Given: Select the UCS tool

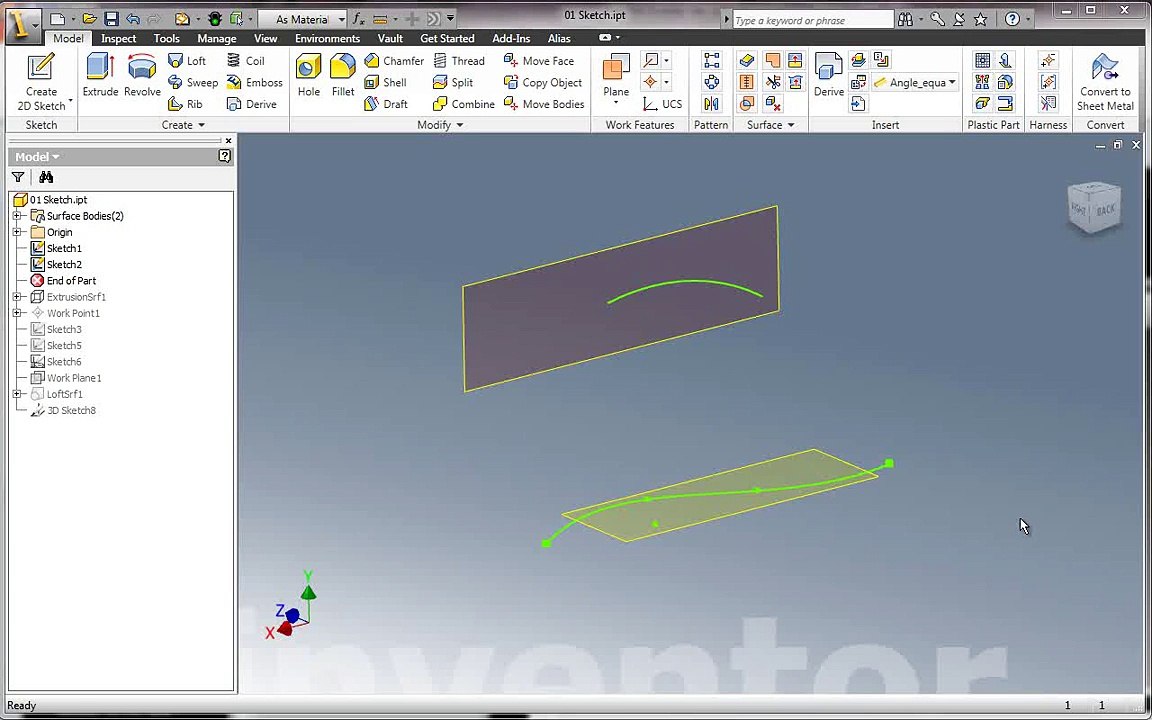Looking at the screenshot, I should (662, 104).
